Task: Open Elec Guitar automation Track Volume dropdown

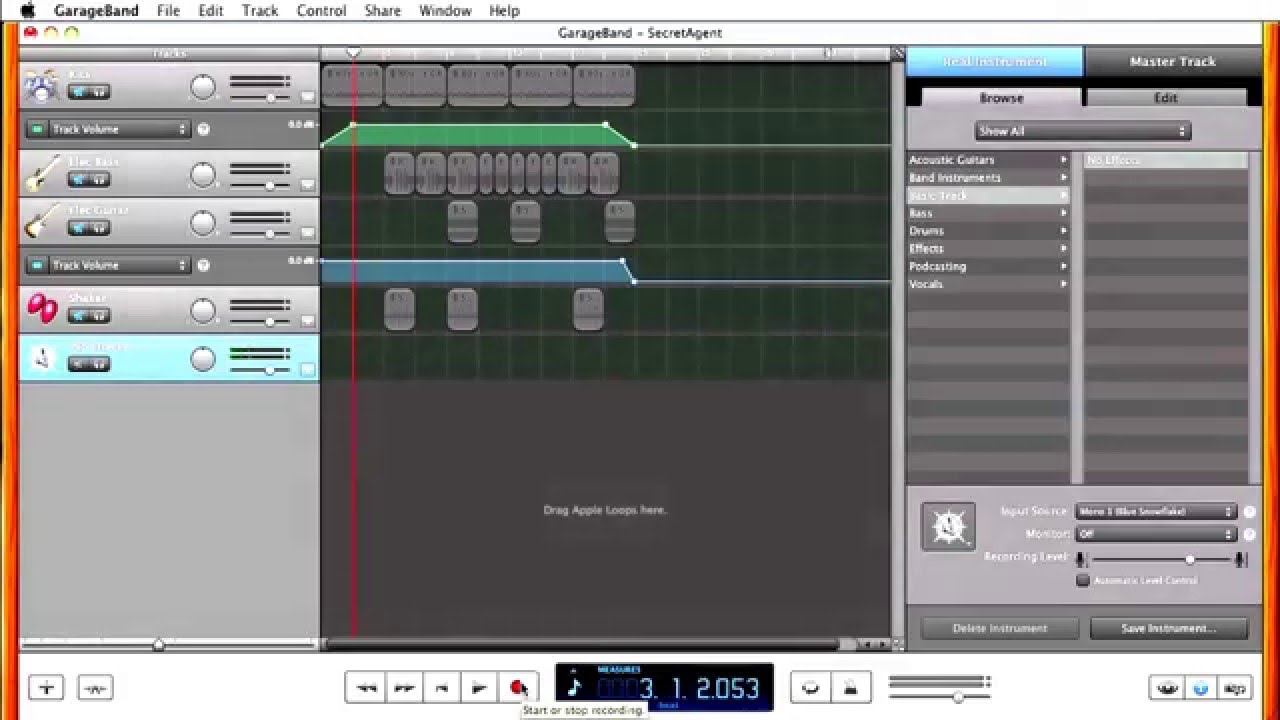Action: click(x=119, y=265)
